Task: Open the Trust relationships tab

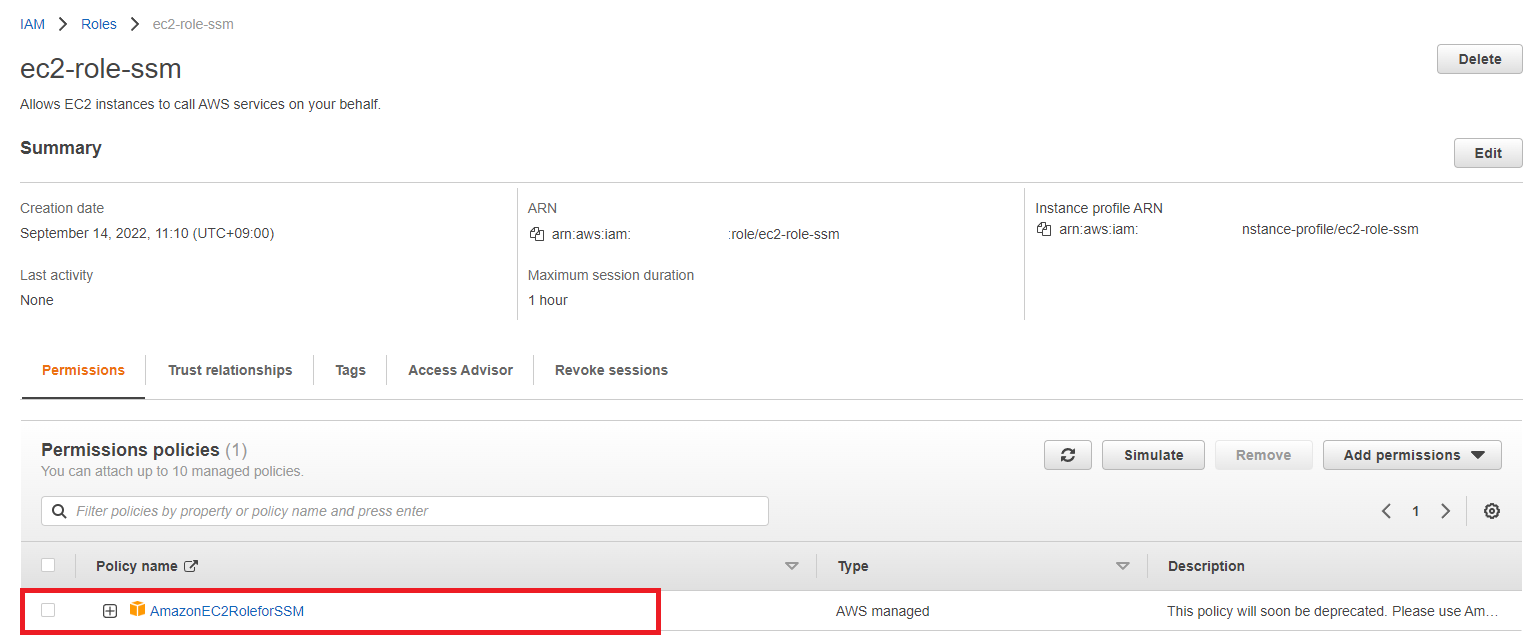Action: pos(230,370)
